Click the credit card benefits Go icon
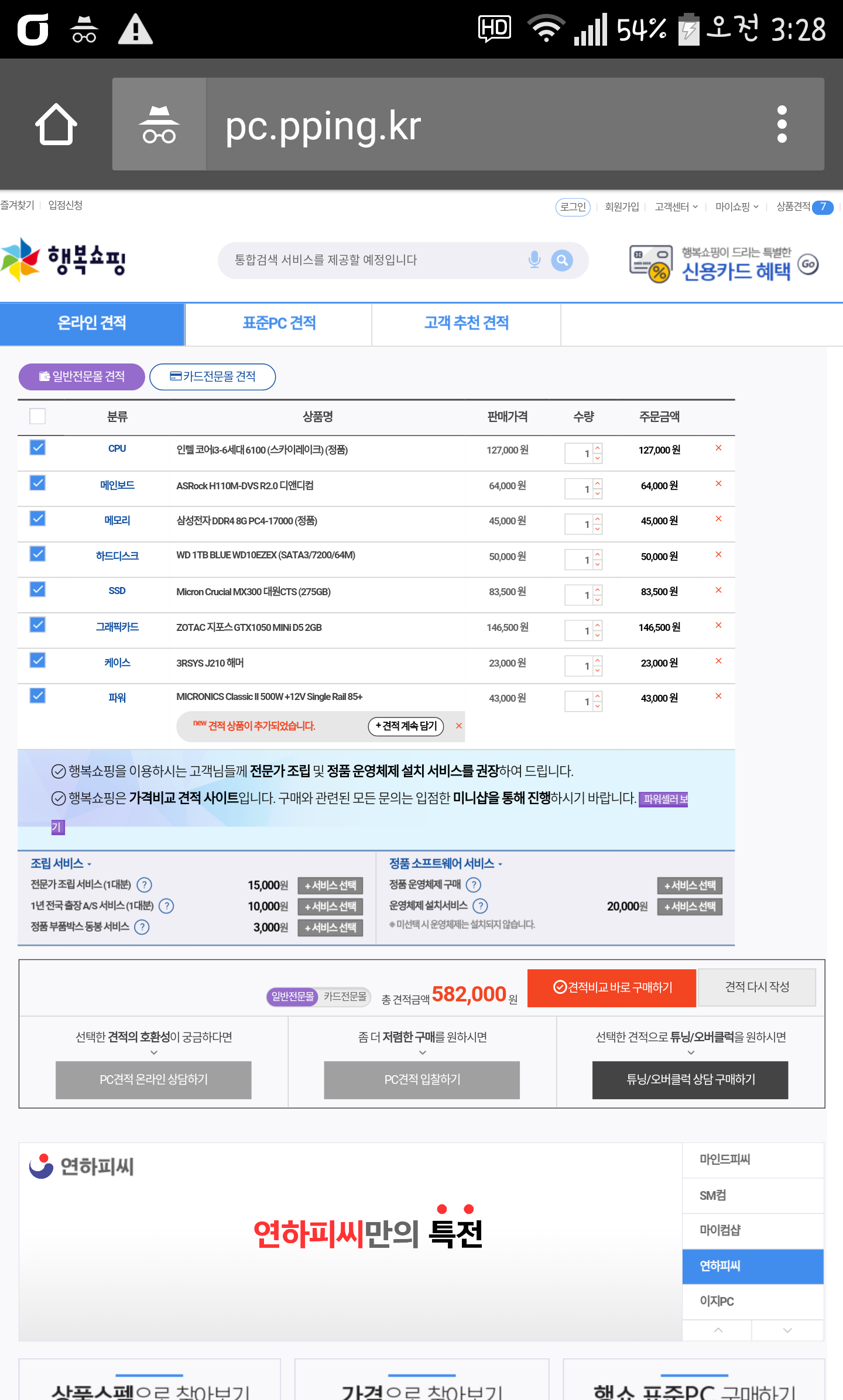The image size is (843, 1400). click(x=808, y=264)
